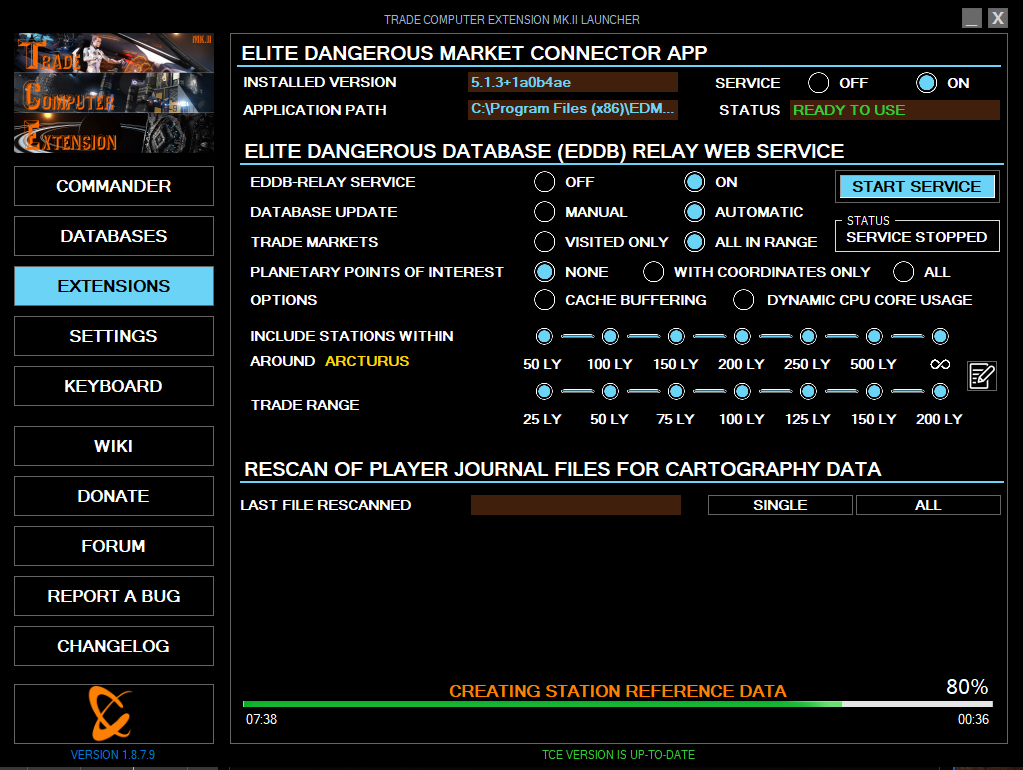The width and height of the screenshot is (1023, 770).
Task: Select the Extensions section
Action: [x=114, y=286]
